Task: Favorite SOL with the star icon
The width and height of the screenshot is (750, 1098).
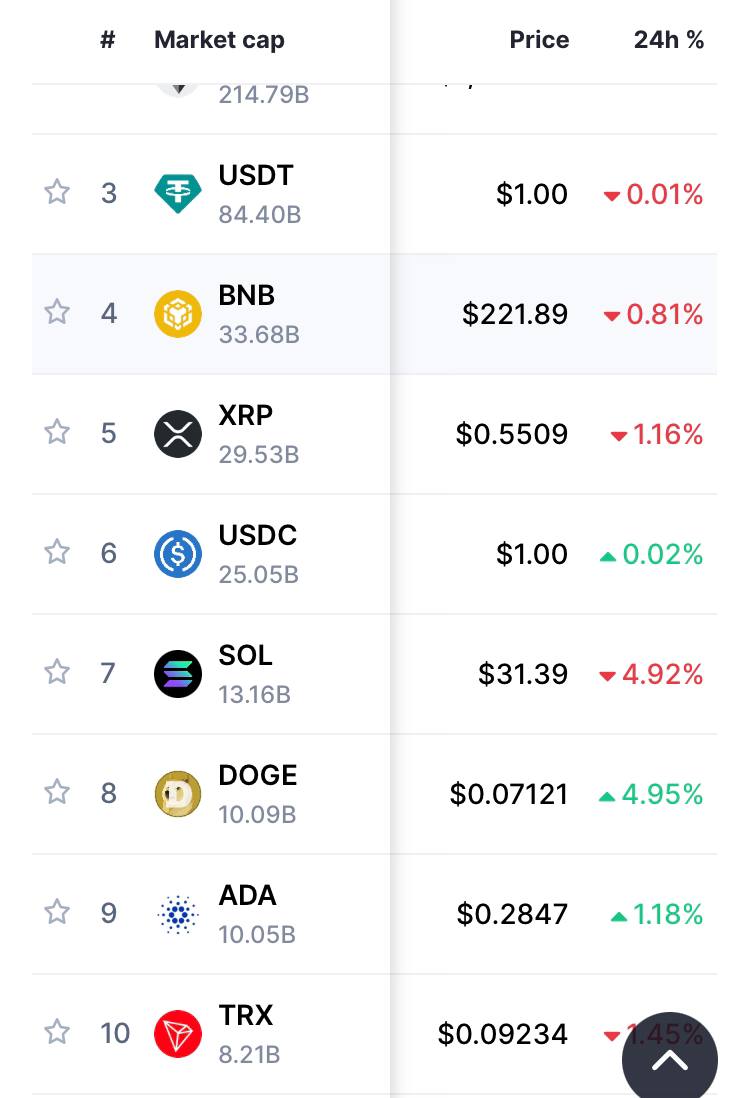Action: (x=57, y=672)
